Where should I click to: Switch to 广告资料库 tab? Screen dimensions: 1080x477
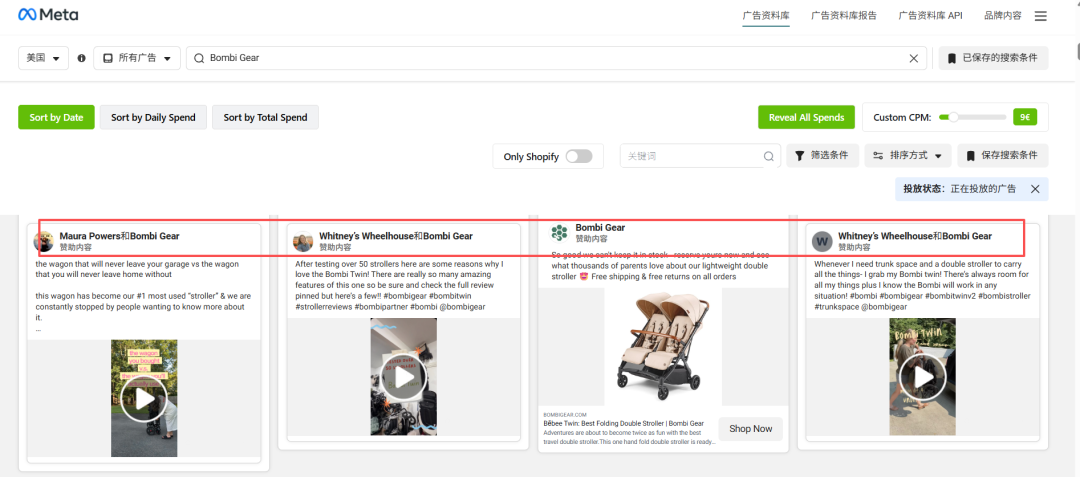tap(766, 15)
